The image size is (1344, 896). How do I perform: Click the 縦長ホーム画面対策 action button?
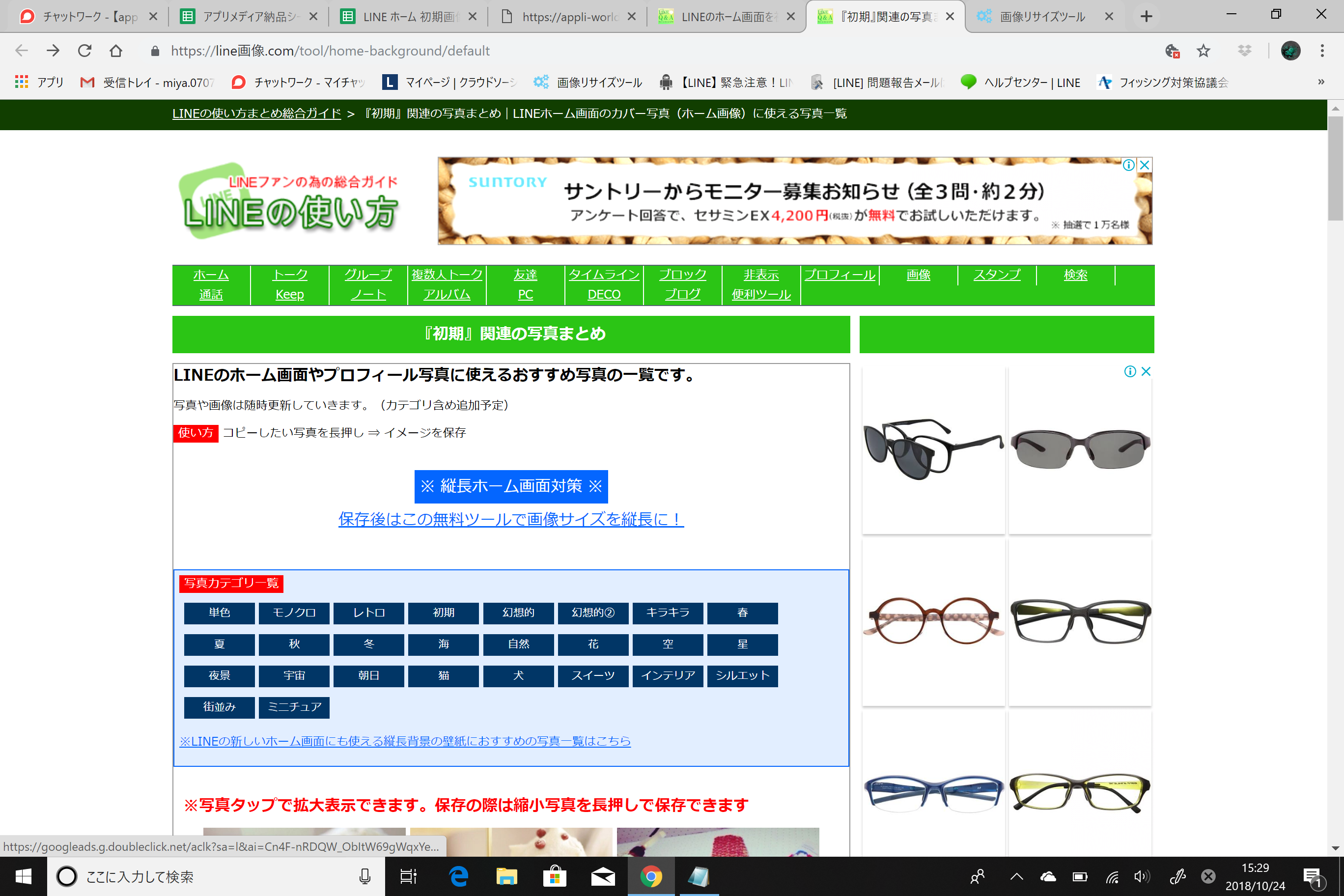511,486
